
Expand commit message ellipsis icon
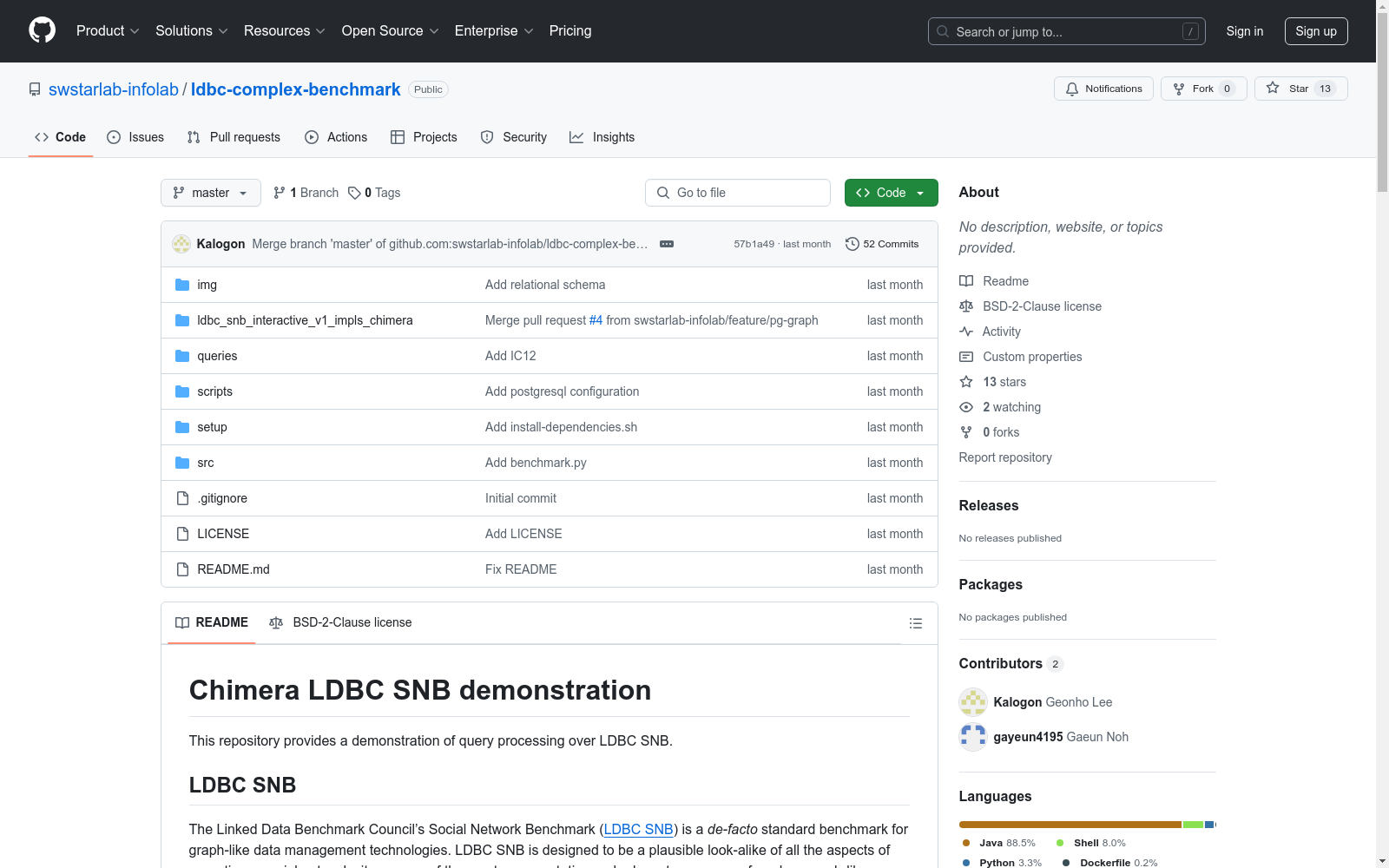667,244
